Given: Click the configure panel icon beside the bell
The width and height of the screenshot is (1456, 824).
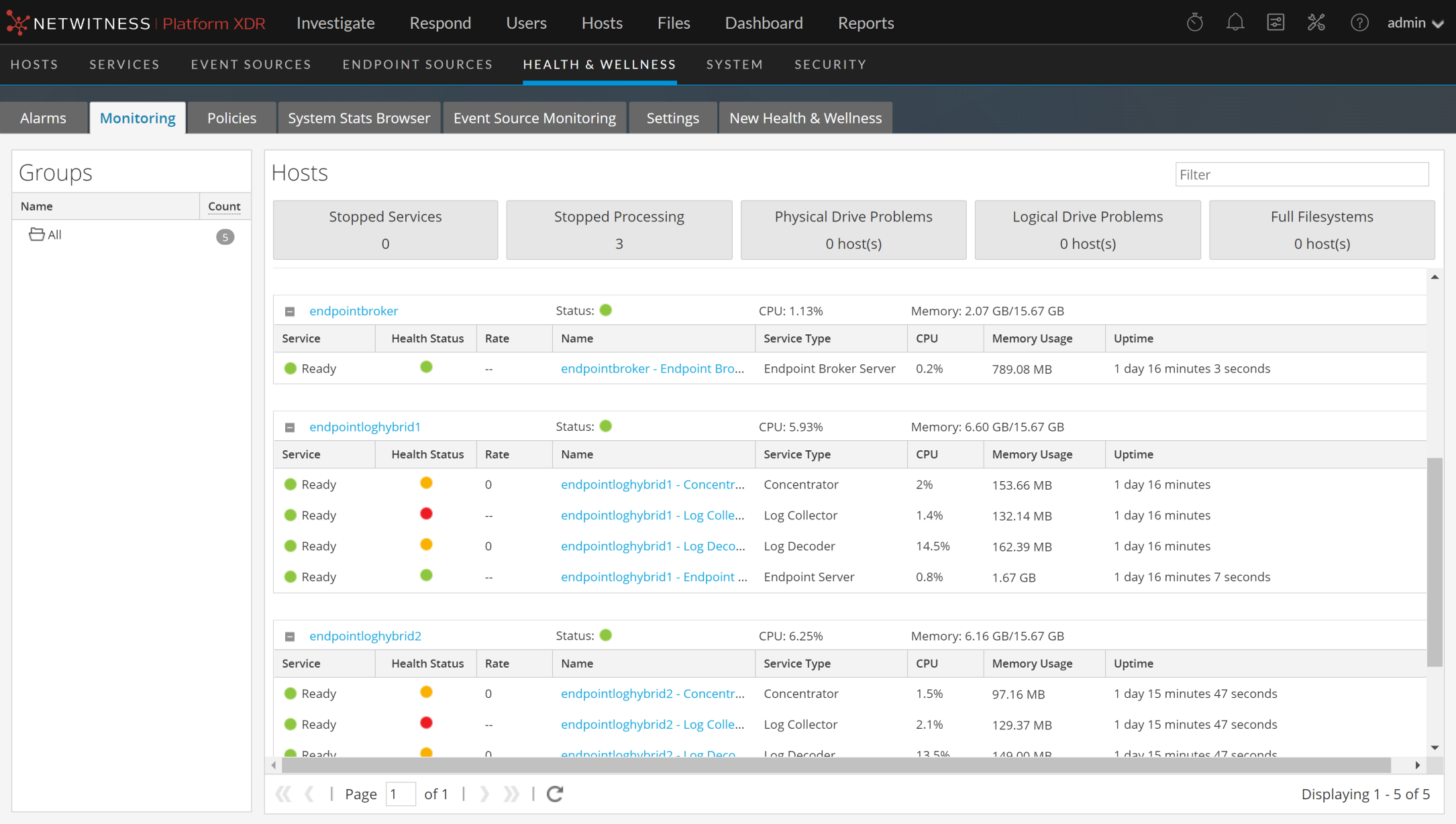Looking at the screenshot, I should (1275, 23).
